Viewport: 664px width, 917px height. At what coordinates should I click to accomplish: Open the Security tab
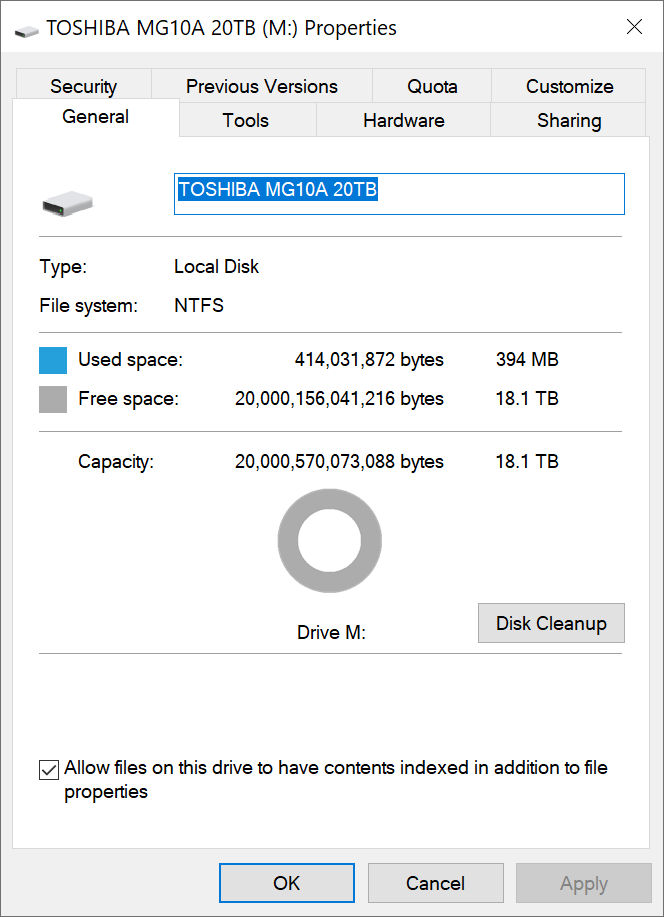click(x=83, y=86)
